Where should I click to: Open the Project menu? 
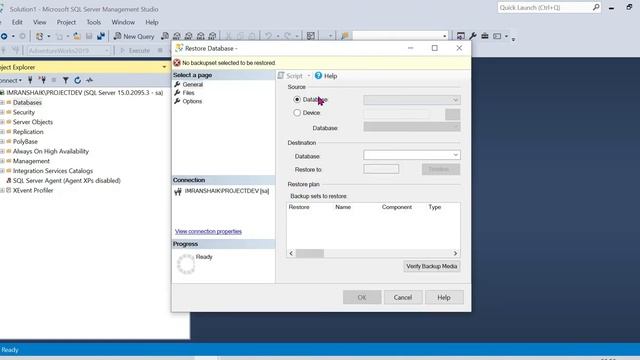[66, 22]
